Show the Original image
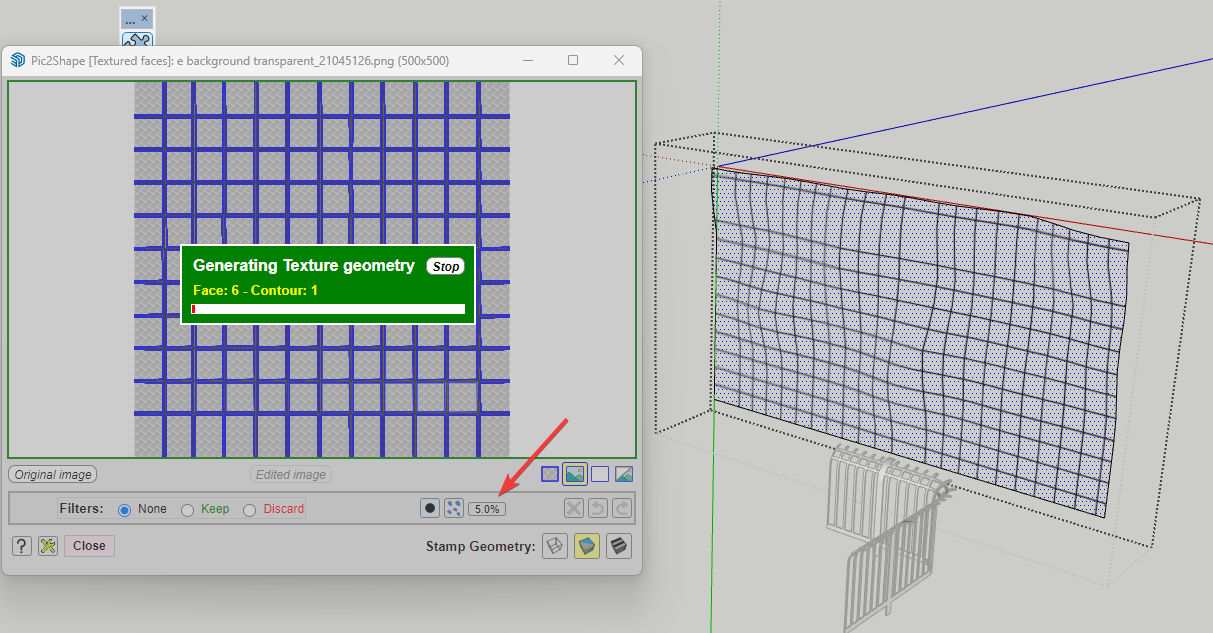1213x633 pixels. tap(53, 475)
